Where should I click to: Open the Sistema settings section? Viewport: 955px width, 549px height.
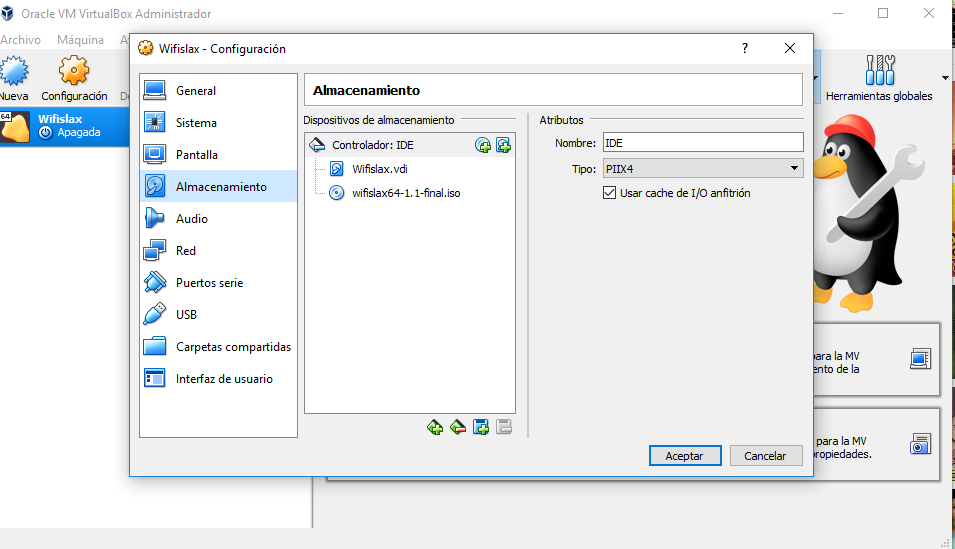point(196,123)
